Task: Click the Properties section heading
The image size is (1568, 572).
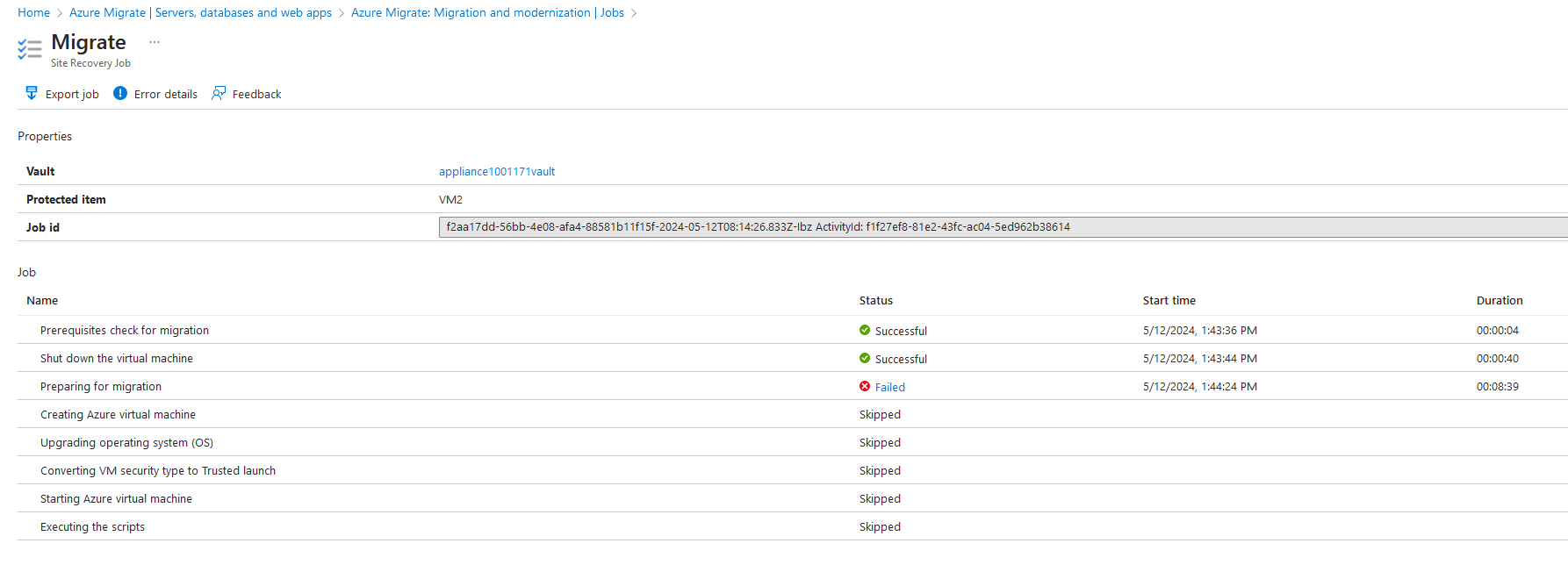Action: 45,136
